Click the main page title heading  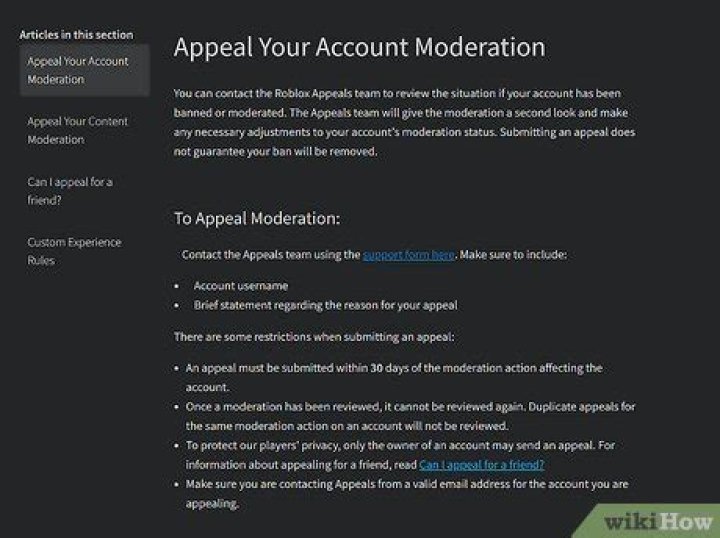(359, 48)
